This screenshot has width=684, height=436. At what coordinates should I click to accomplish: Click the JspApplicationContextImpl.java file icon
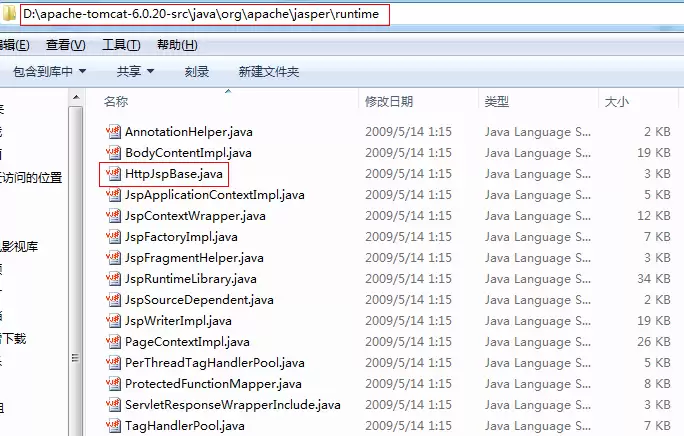click(113, 195)
